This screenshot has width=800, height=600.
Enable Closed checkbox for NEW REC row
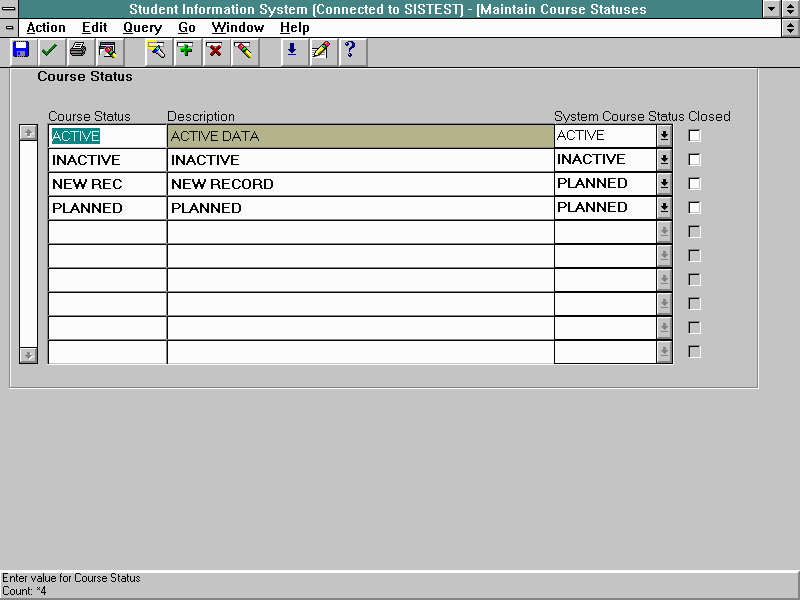tap(695, 184)
